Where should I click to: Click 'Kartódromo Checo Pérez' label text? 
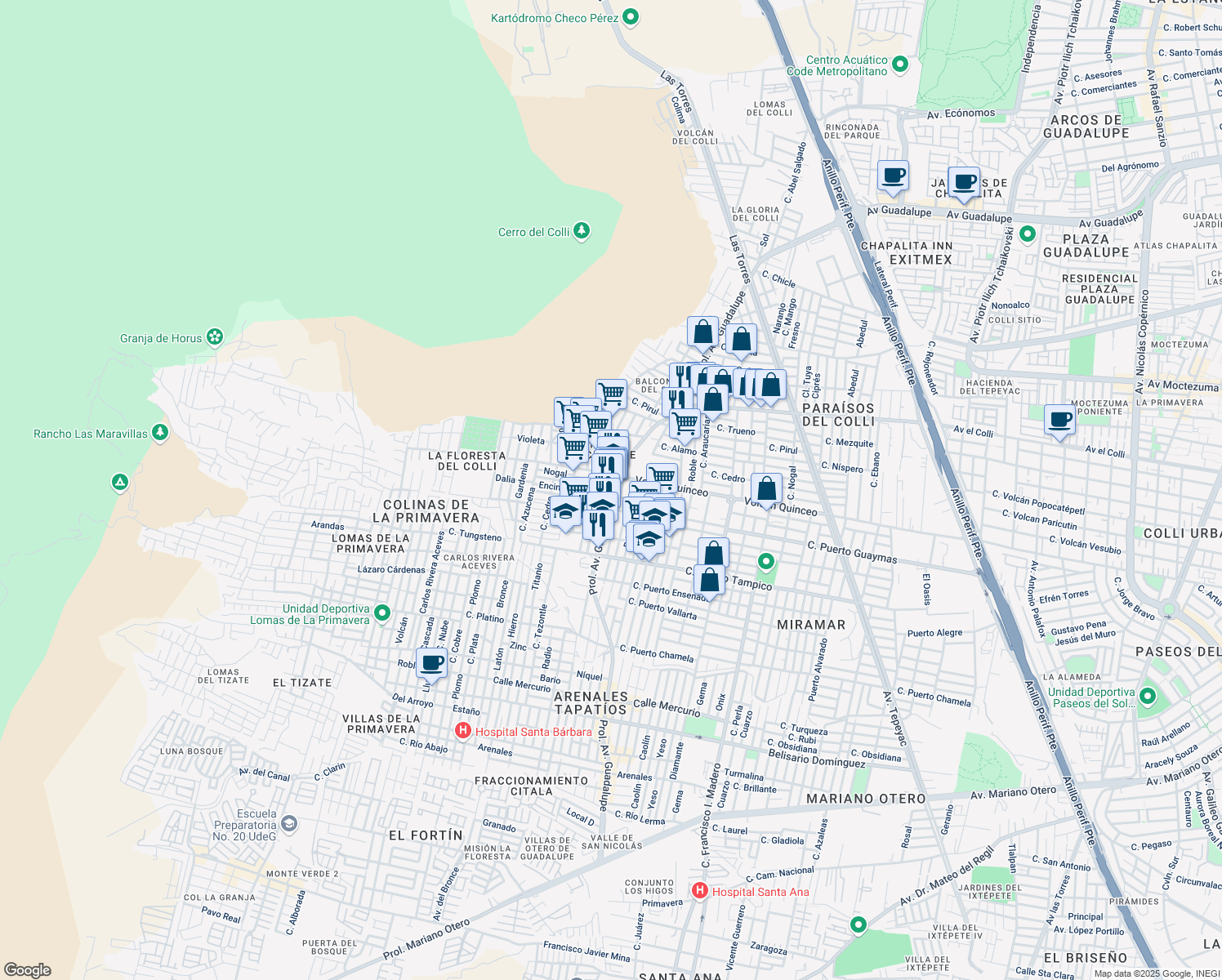tap(555, 18)
